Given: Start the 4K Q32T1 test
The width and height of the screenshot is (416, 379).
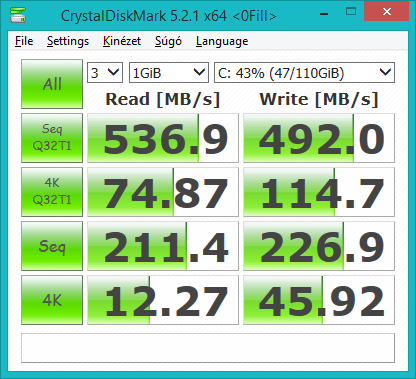Looking at the screenshot, I should pyautogui.click(x=52, y=192).
